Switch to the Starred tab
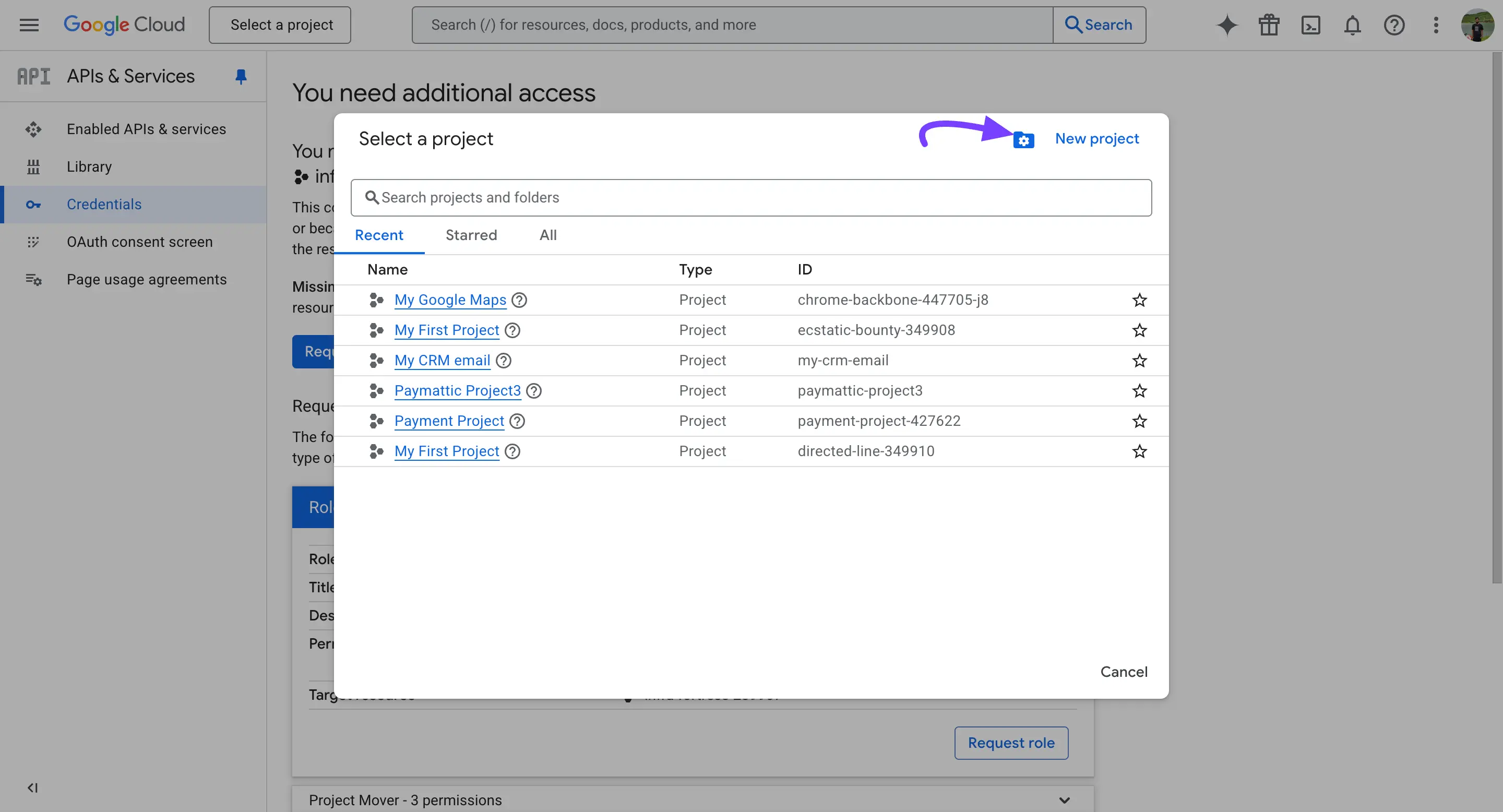This screenshot has height=812, width=1503. click(471, 235)
